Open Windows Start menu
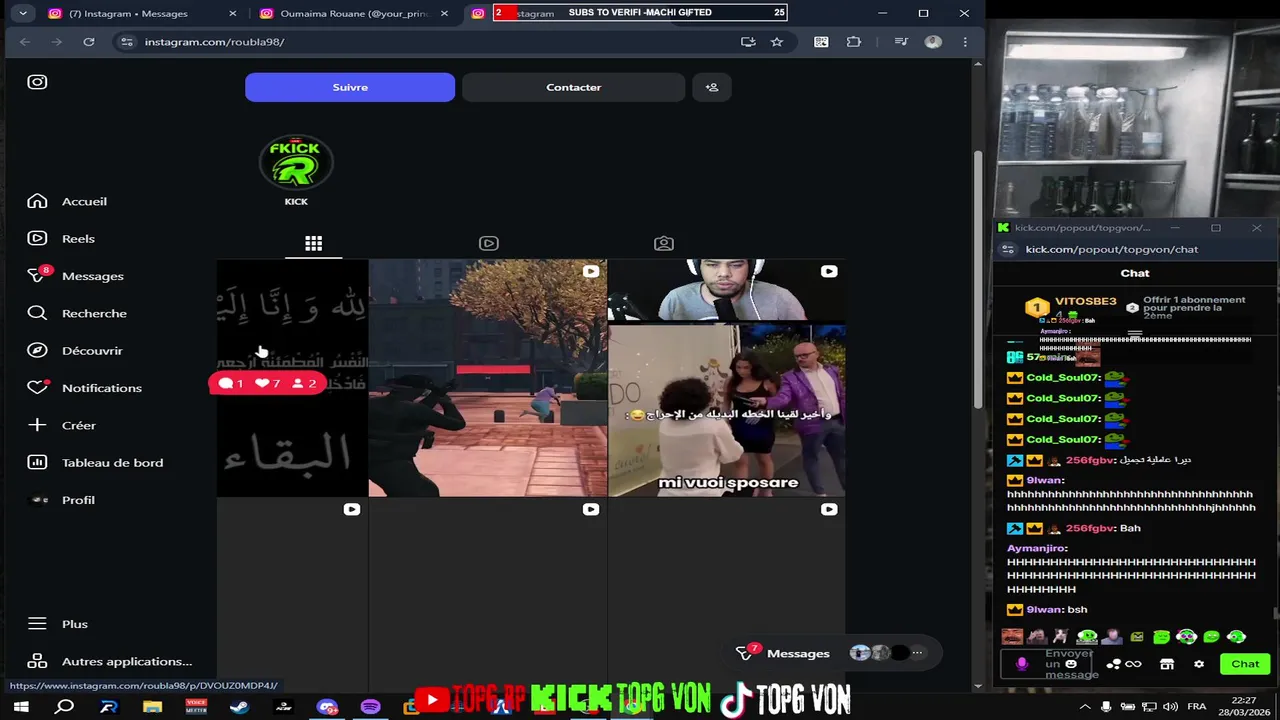Image resolution: width=1280 pixels, height=720 pixels. pos(21,707)
